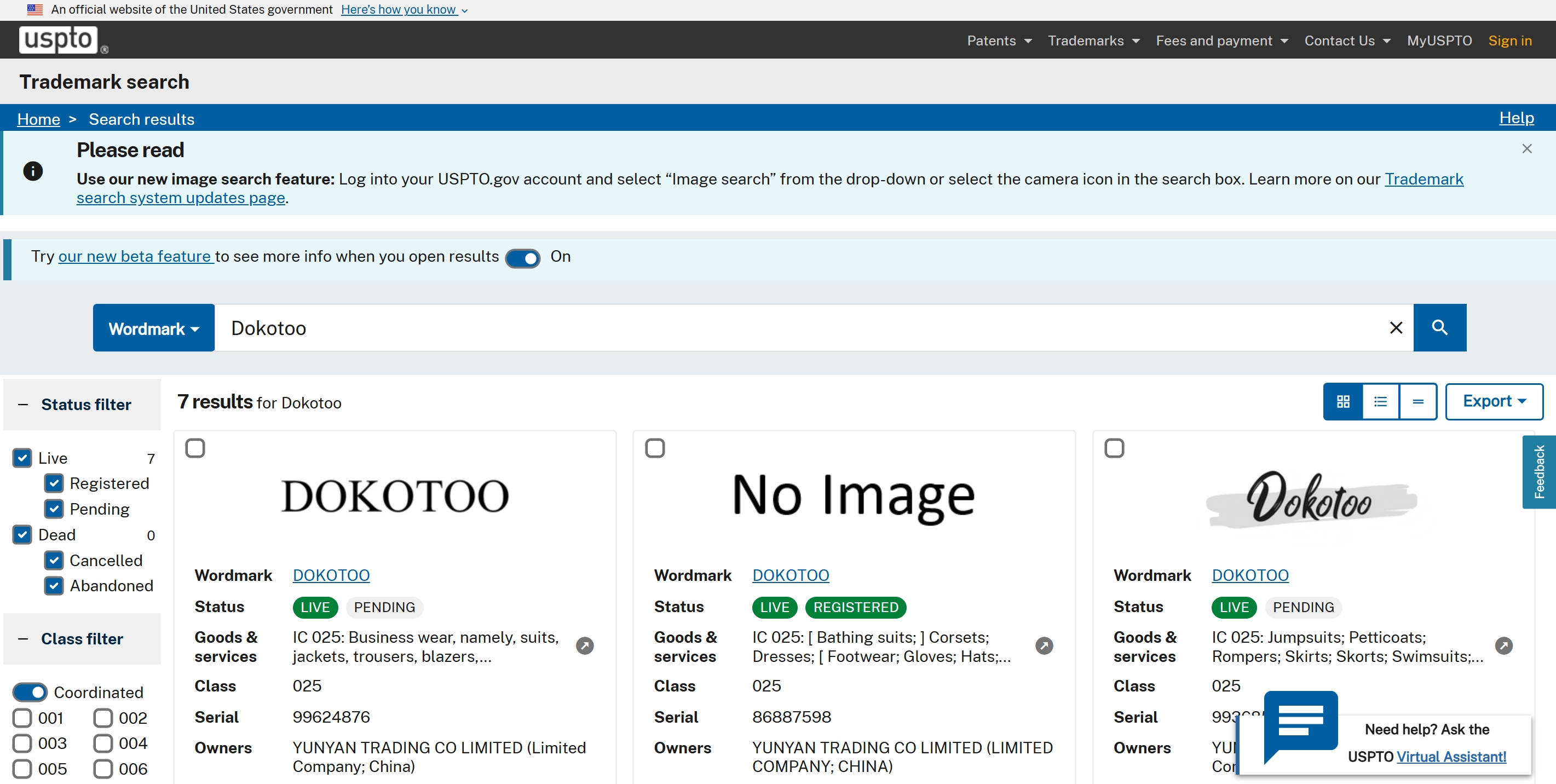
Task: Toggle the Coordinated class switch
Action: point(30,692)
